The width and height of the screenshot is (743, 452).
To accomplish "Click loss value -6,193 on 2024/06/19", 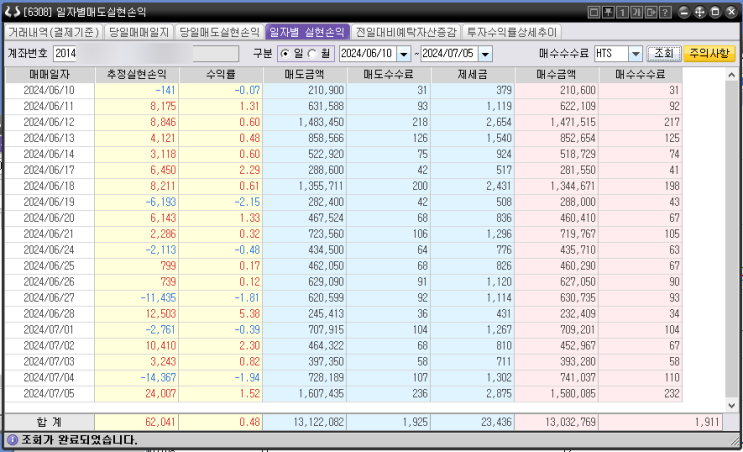I will pos(161,202).
